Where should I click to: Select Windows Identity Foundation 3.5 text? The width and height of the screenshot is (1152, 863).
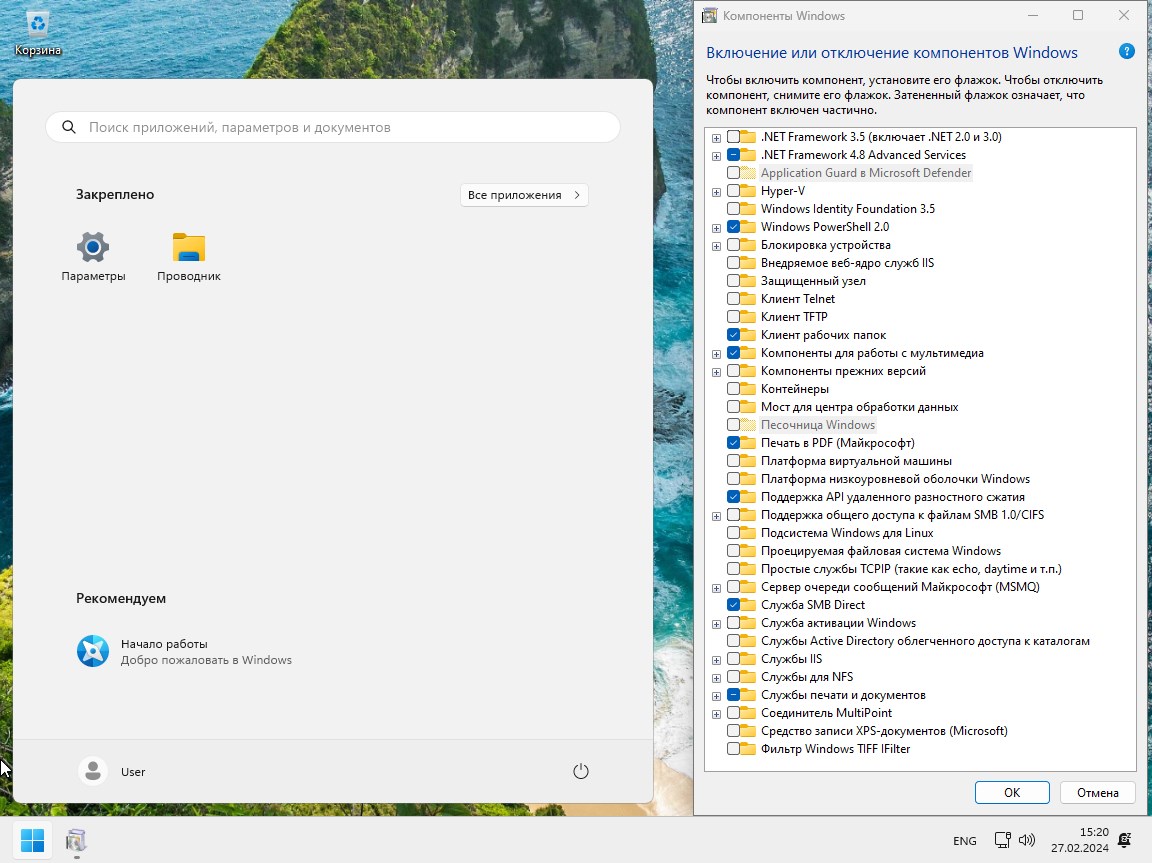pyautogui.click(x=848, y=209)
